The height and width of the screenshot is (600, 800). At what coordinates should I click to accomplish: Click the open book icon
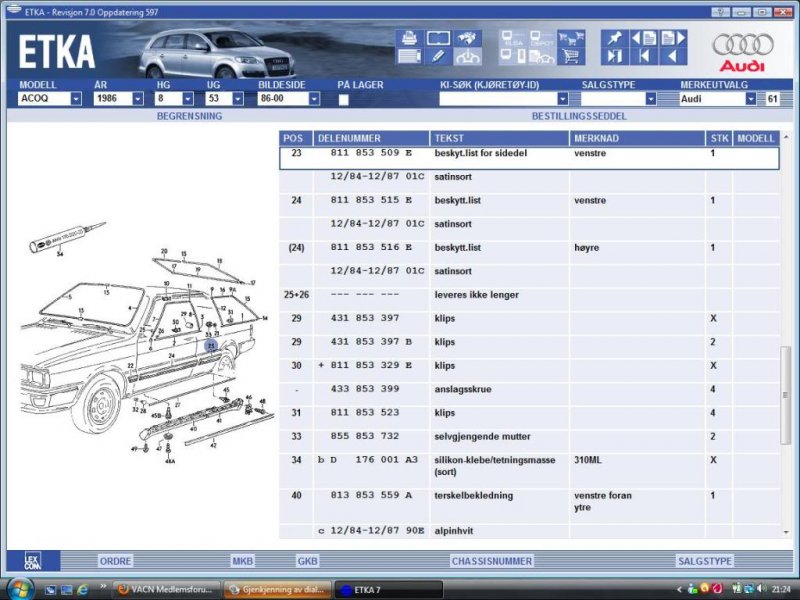click(438, 38)
